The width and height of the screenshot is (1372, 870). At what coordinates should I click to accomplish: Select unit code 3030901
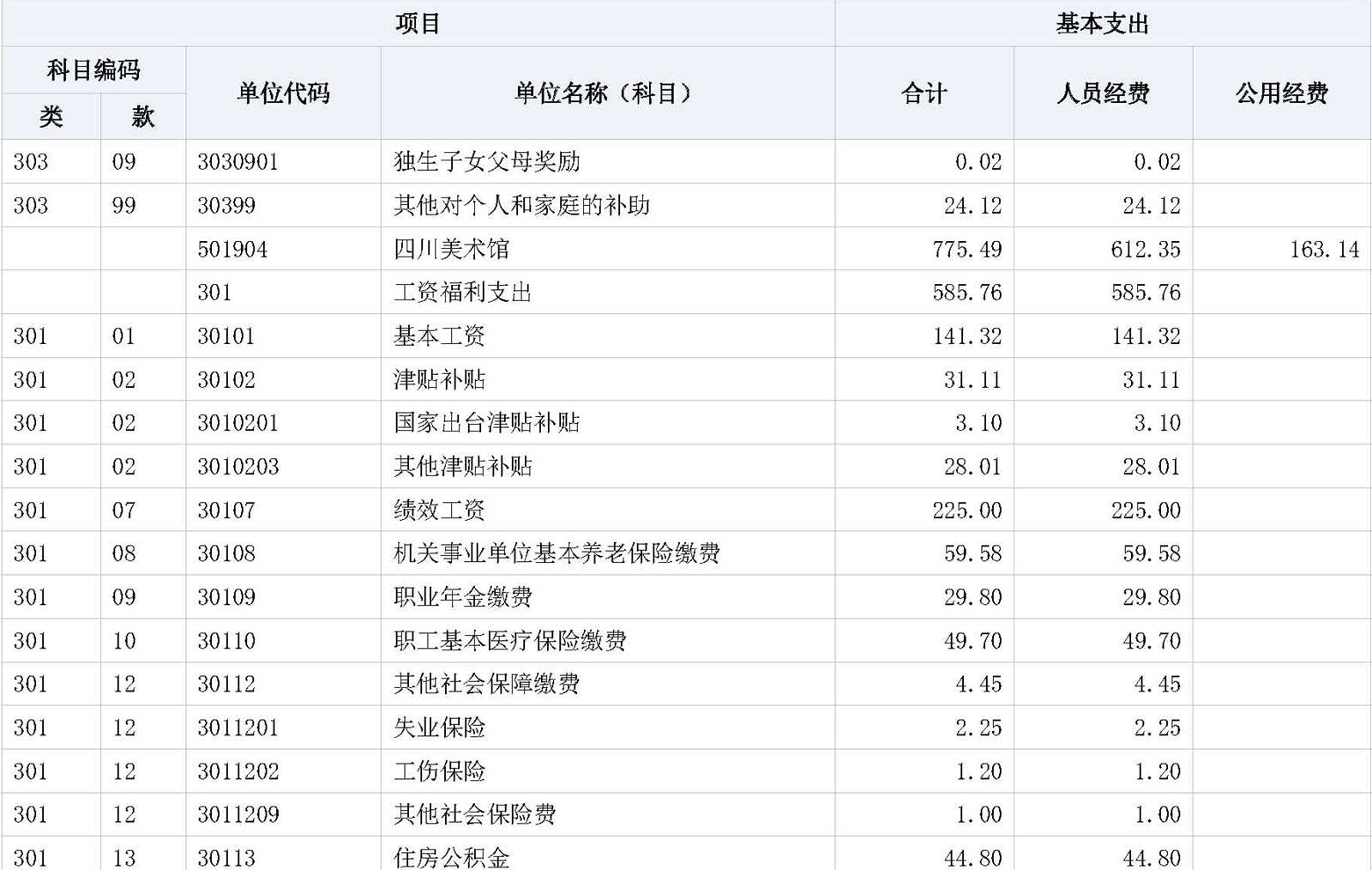pos(238,162)
